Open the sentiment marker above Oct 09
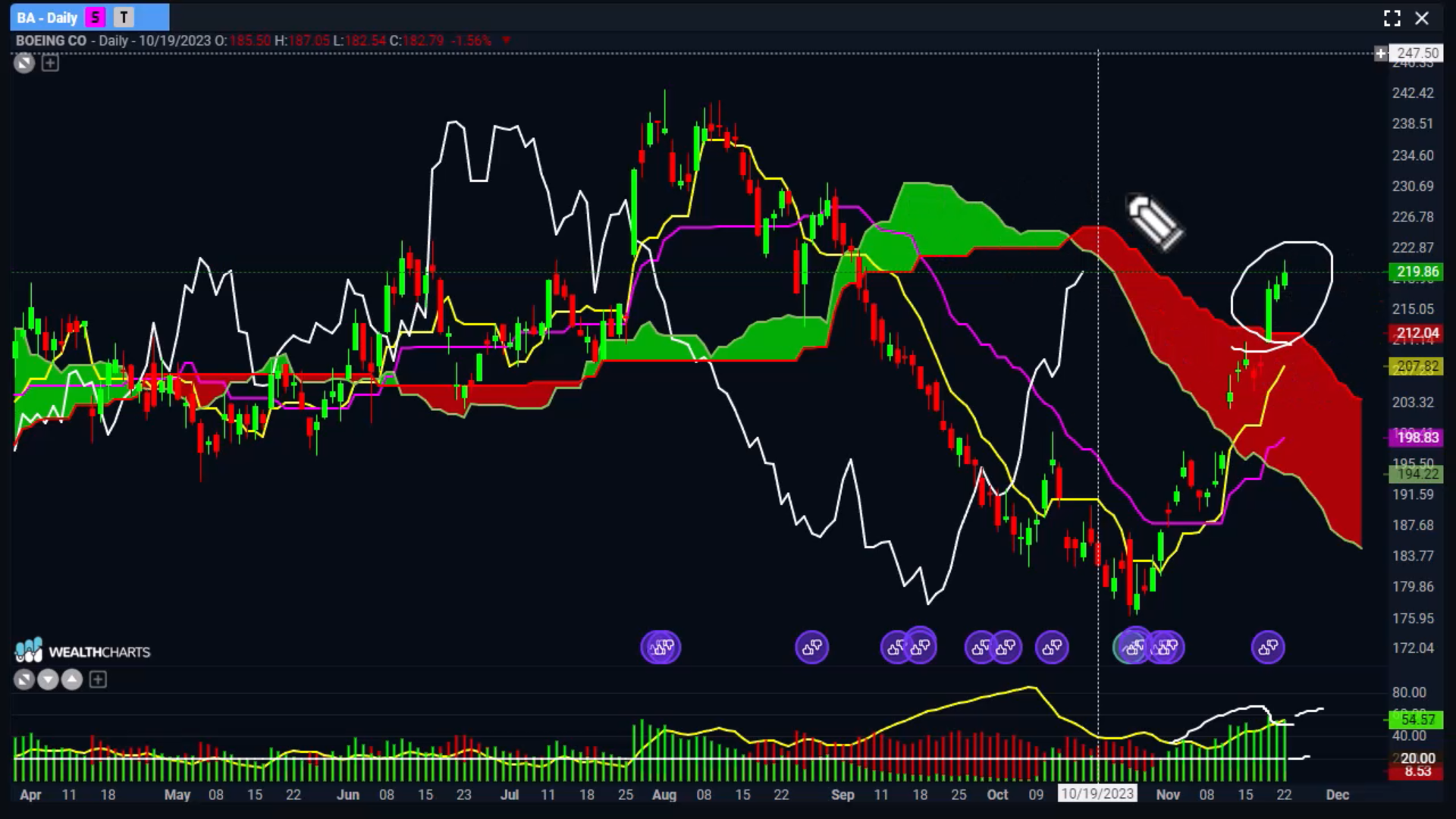Image resolution: width=1456 pixels, height=819 pixels. click(x=1052, y=648)
